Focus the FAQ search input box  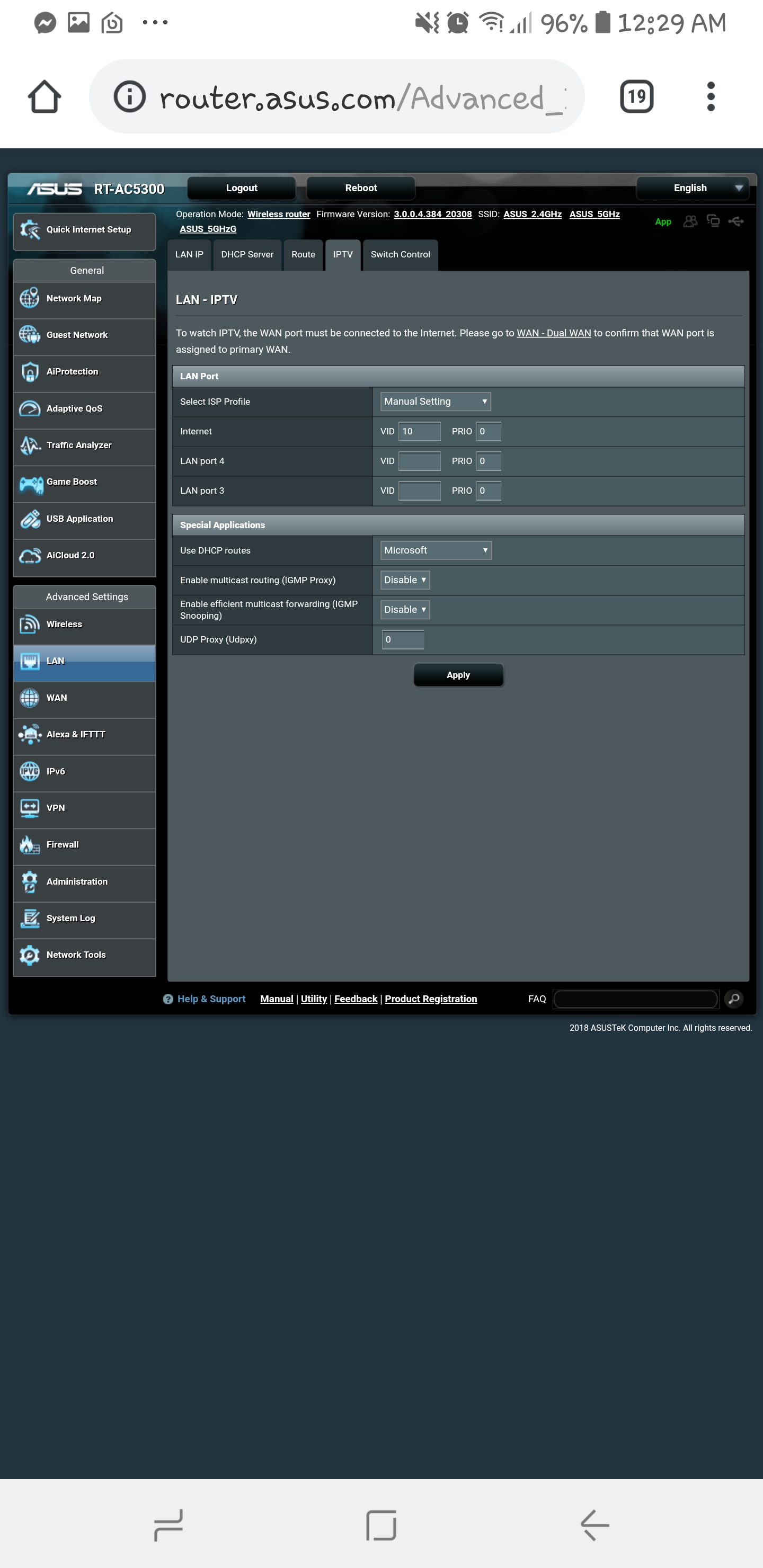[x=636, y=999]
